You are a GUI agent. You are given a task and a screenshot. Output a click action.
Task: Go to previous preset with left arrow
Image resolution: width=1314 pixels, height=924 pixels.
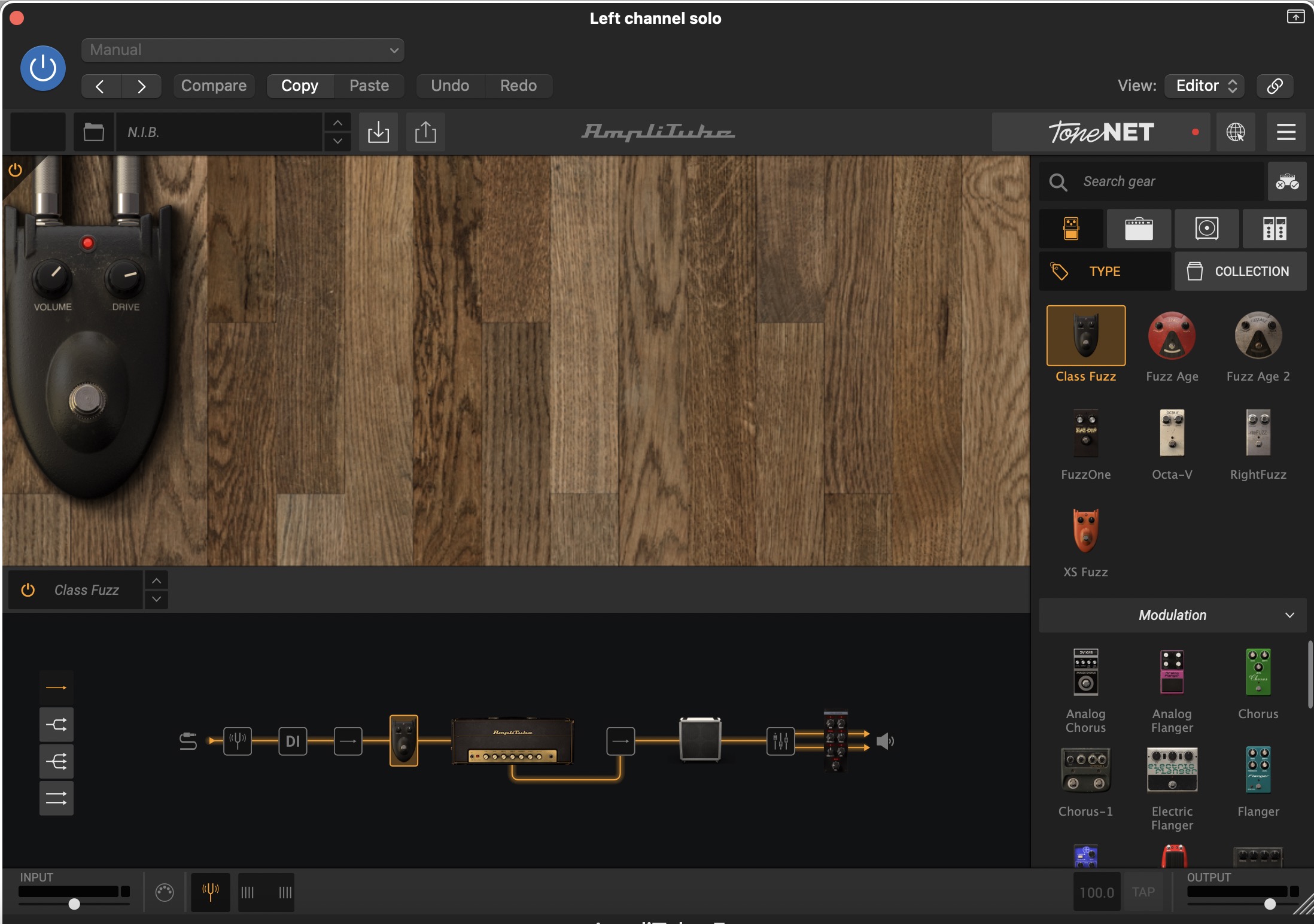(x=101, y=86)
